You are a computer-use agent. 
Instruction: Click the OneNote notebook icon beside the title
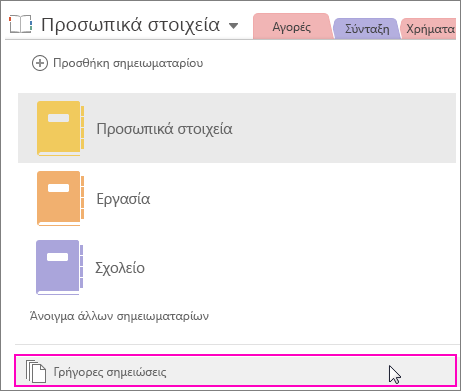[21, 24]
